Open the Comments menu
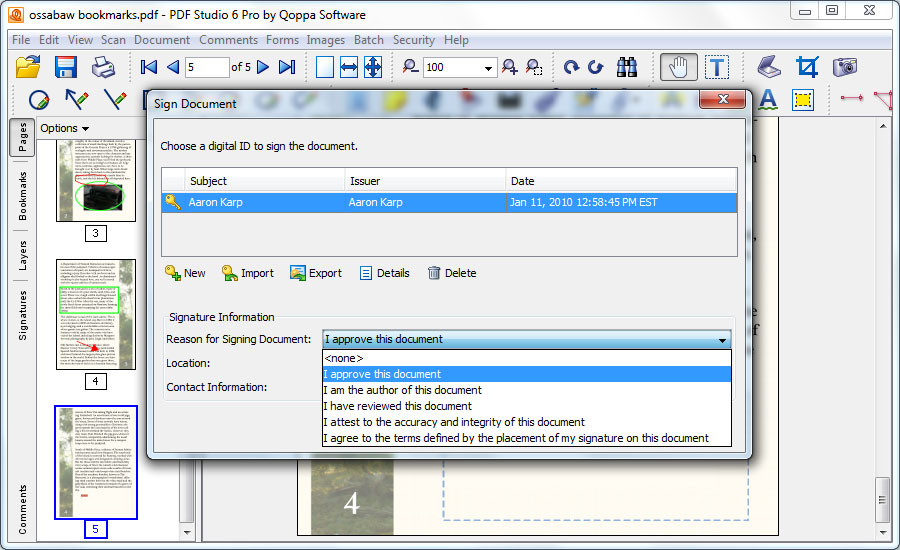Screen dimensions: 900x550 (228, 40)
